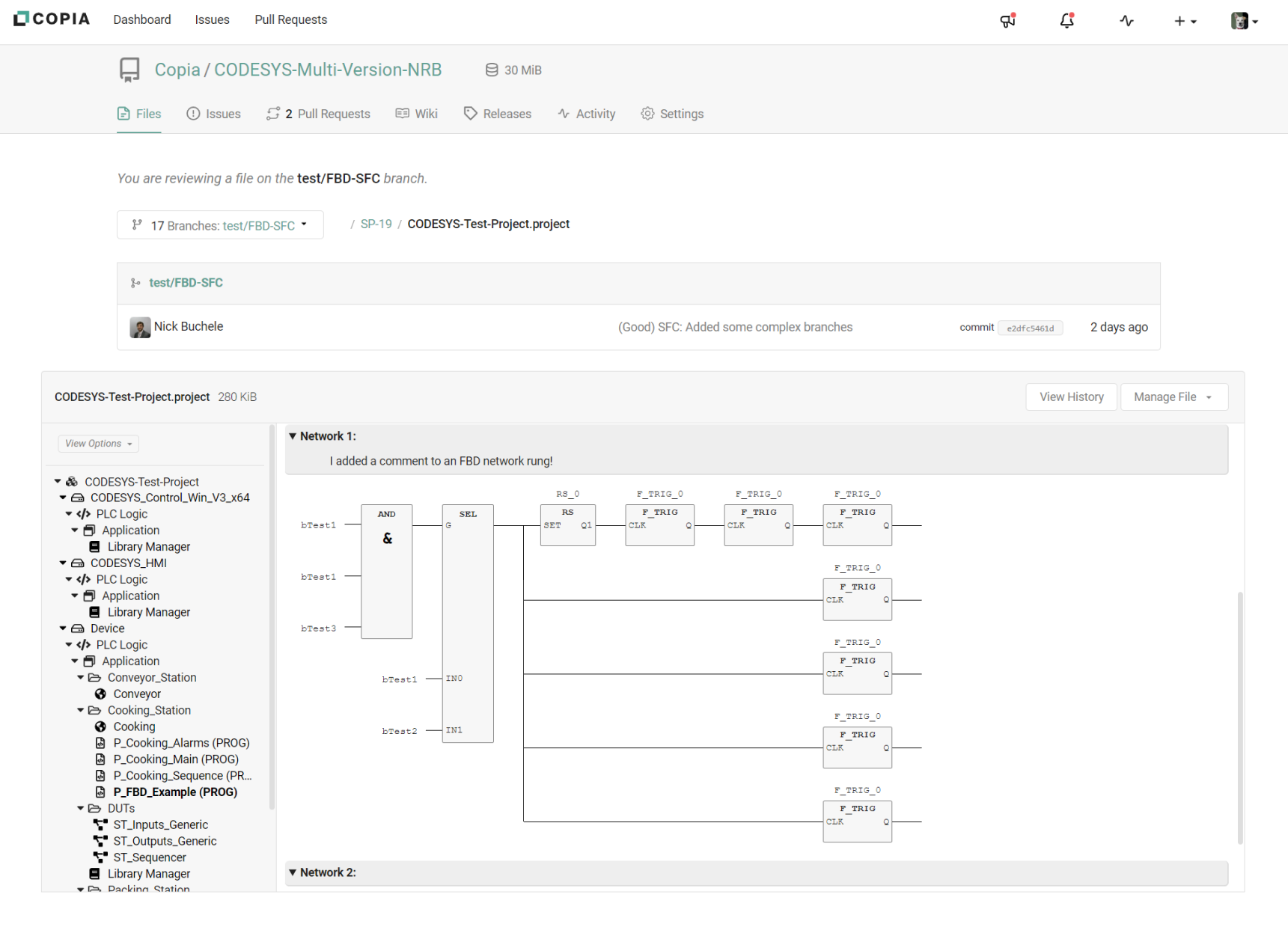Open the Releases tab
Viewport: 1288px width, 927px height.
(x=498, y=114)
